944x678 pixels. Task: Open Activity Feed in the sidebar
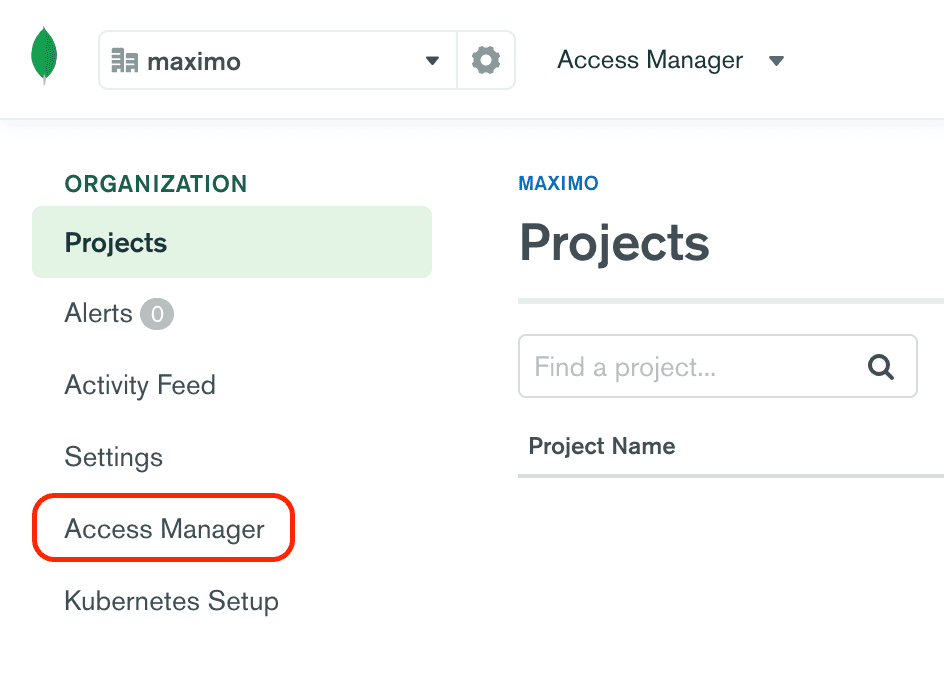coord(140,385)
